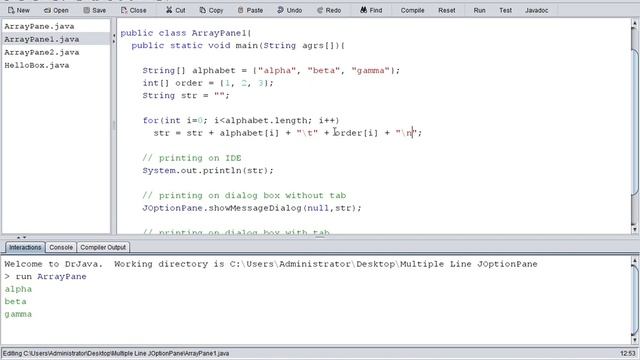This screenshot has width=640, height=360.
Task: Switch to the Interactions tab
Action: coord(25,247)
